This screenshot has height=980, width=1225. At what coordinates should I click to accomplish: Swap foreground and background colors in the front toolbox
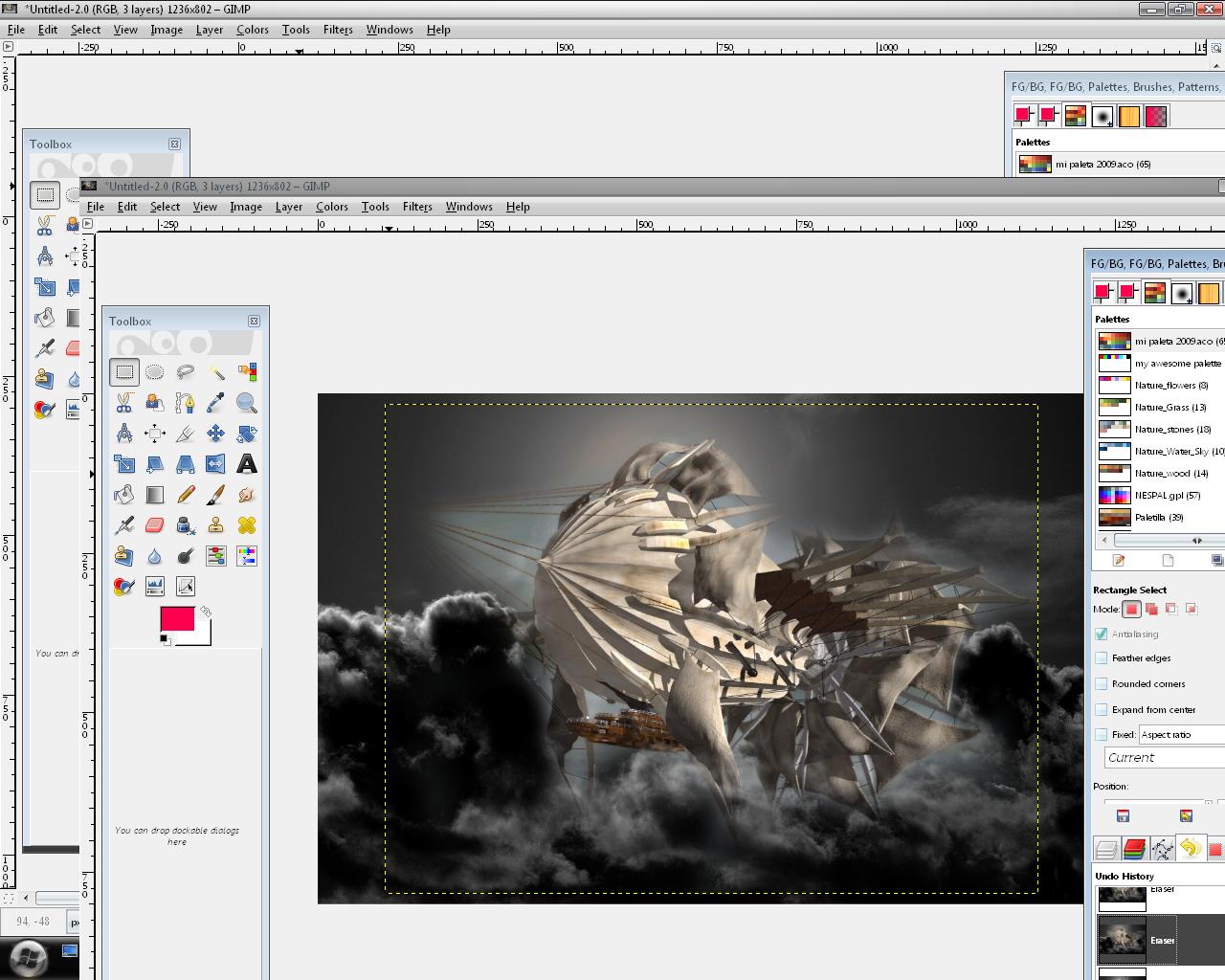[x=205, y=612]
